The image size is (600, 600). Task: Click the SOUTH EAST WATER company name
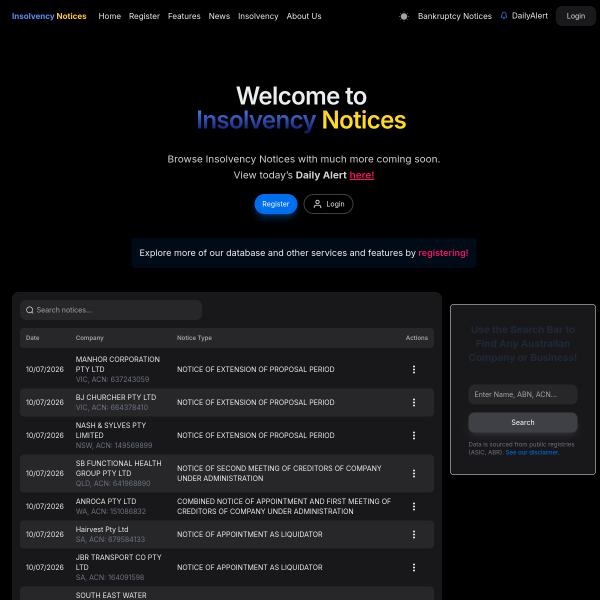[x=111, y=595]
